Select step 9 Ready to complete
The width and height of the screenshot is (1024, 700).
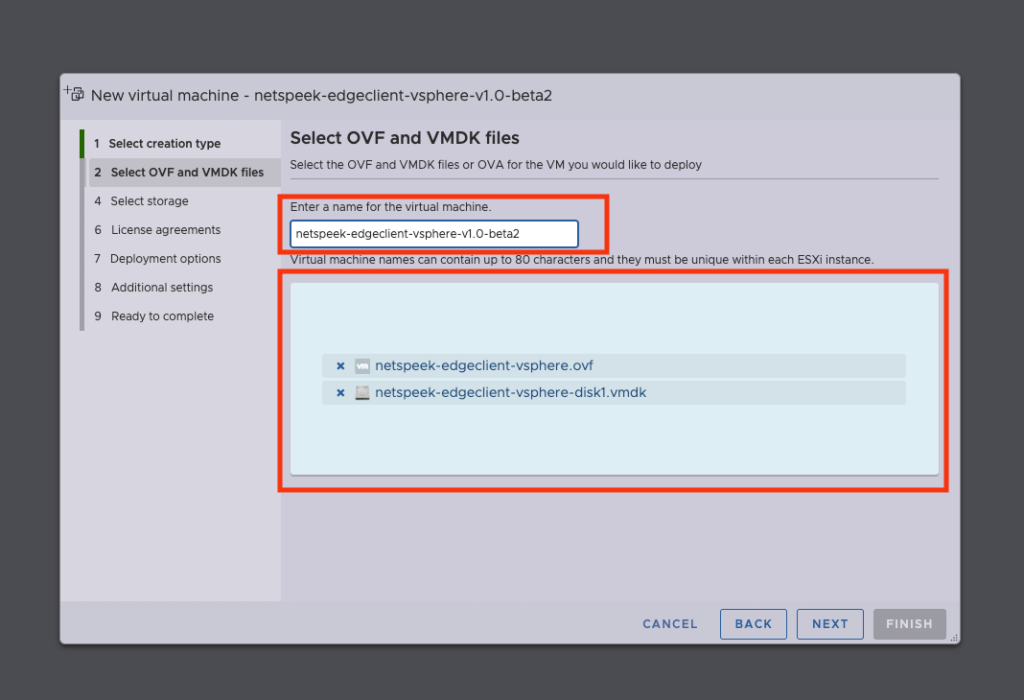point(162,316)
